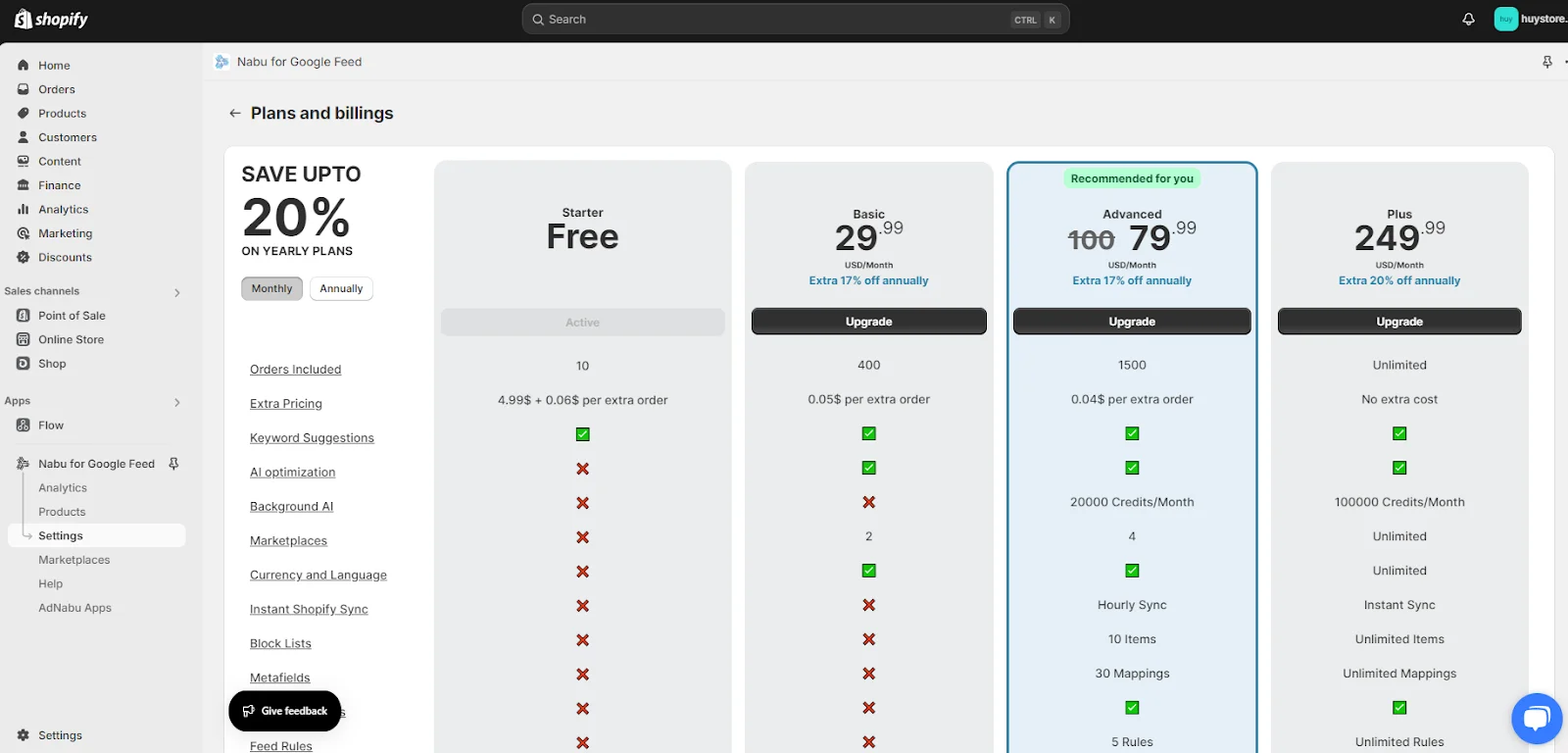Click the Active button on Starter plan
The image size is (1568, 753).
click(x=582, y=323)
